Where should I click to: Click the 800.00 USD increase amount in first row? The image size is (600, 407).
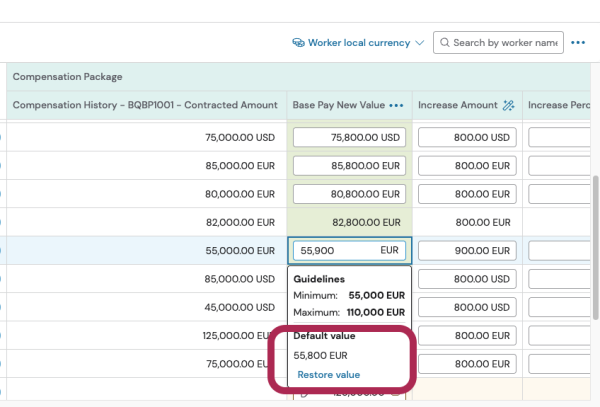tap(467, 138)
